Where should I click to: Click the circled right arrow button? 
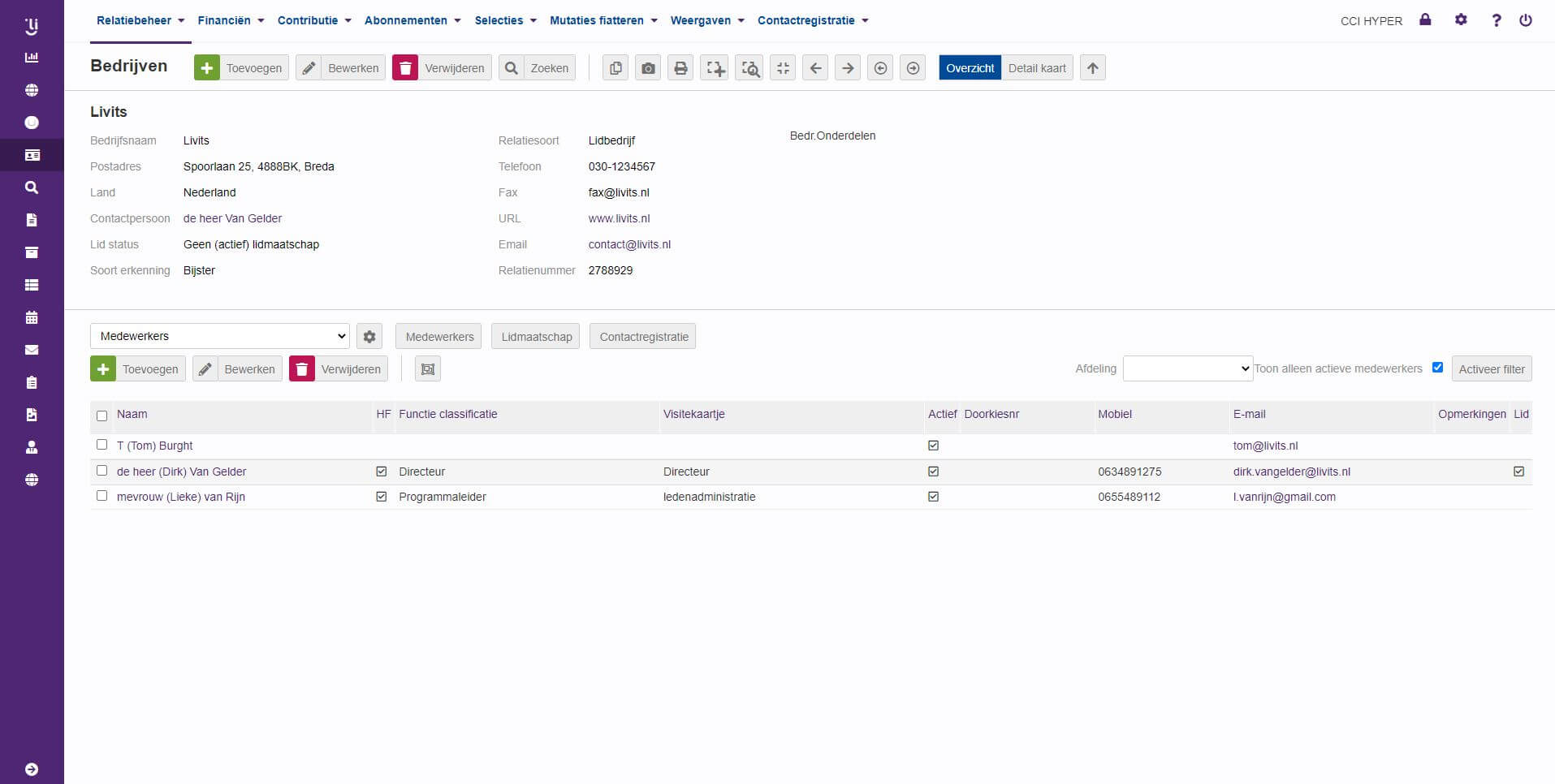click(913, 68)
